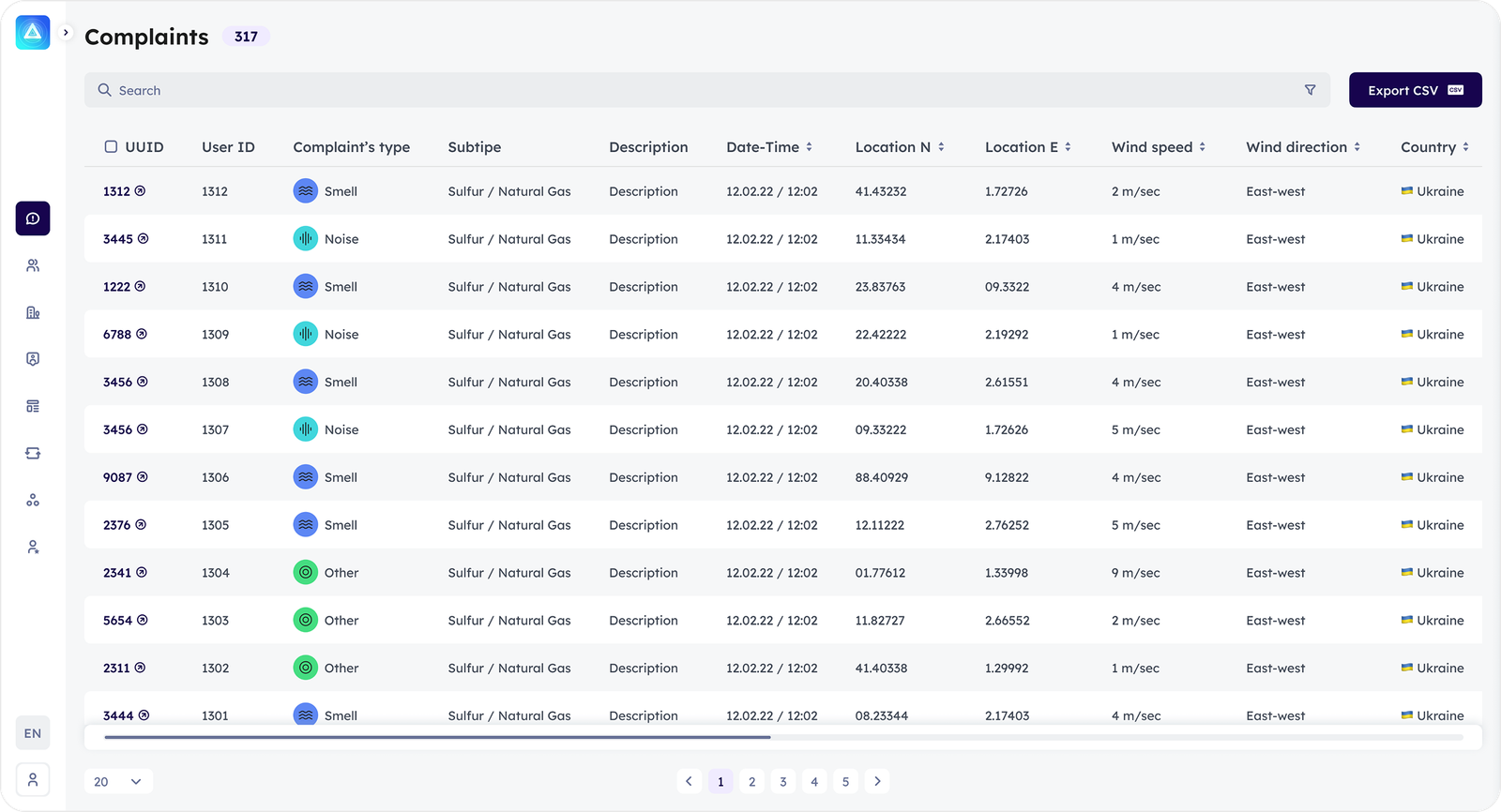Click the filter funnel icon in search bar
Viewport: 1501px width, 812px height.
coord(1310,90)
